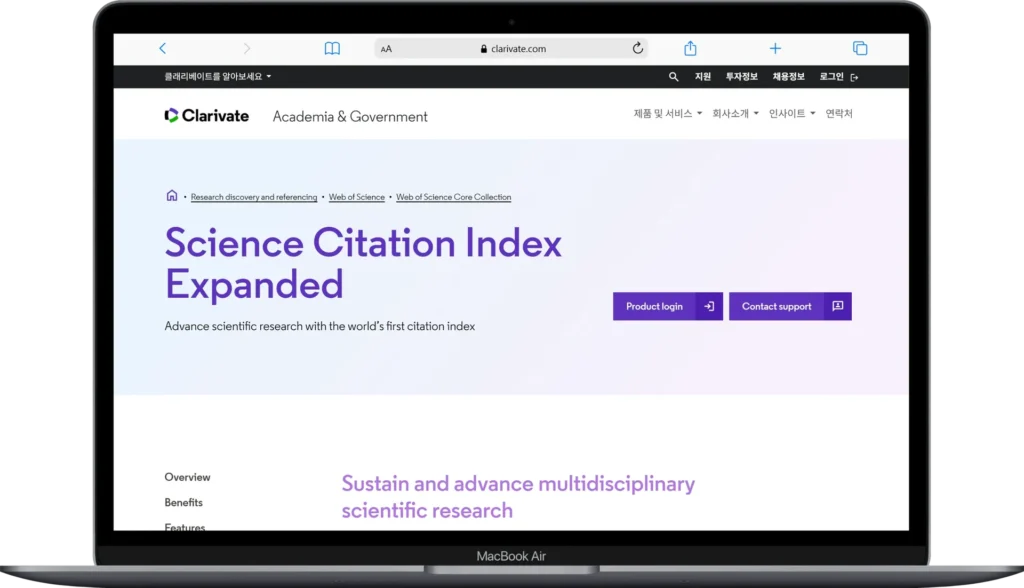This screenshot has width=1024, height=588.
Task: Go back with the browser back arrow
Action: (163, 48)
